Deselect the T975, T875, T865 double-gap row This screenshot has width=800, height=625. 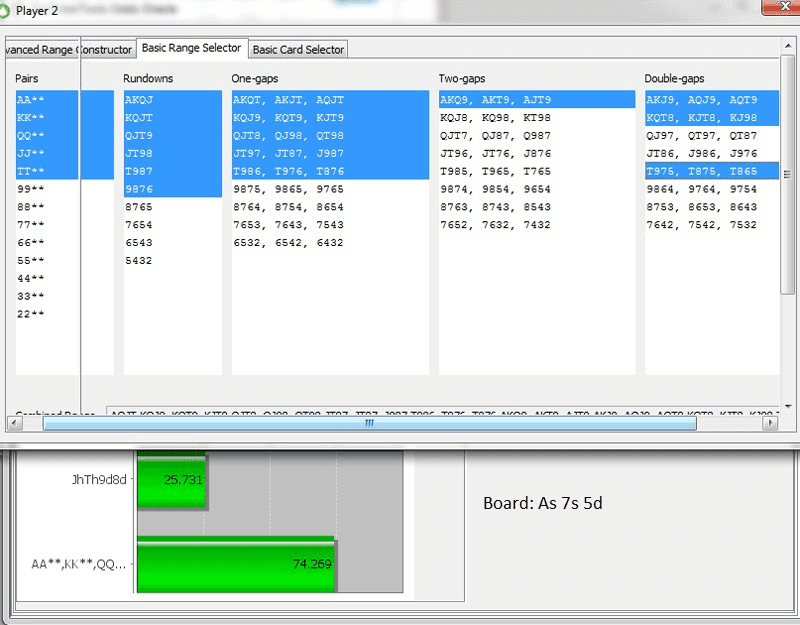point(701,171)
